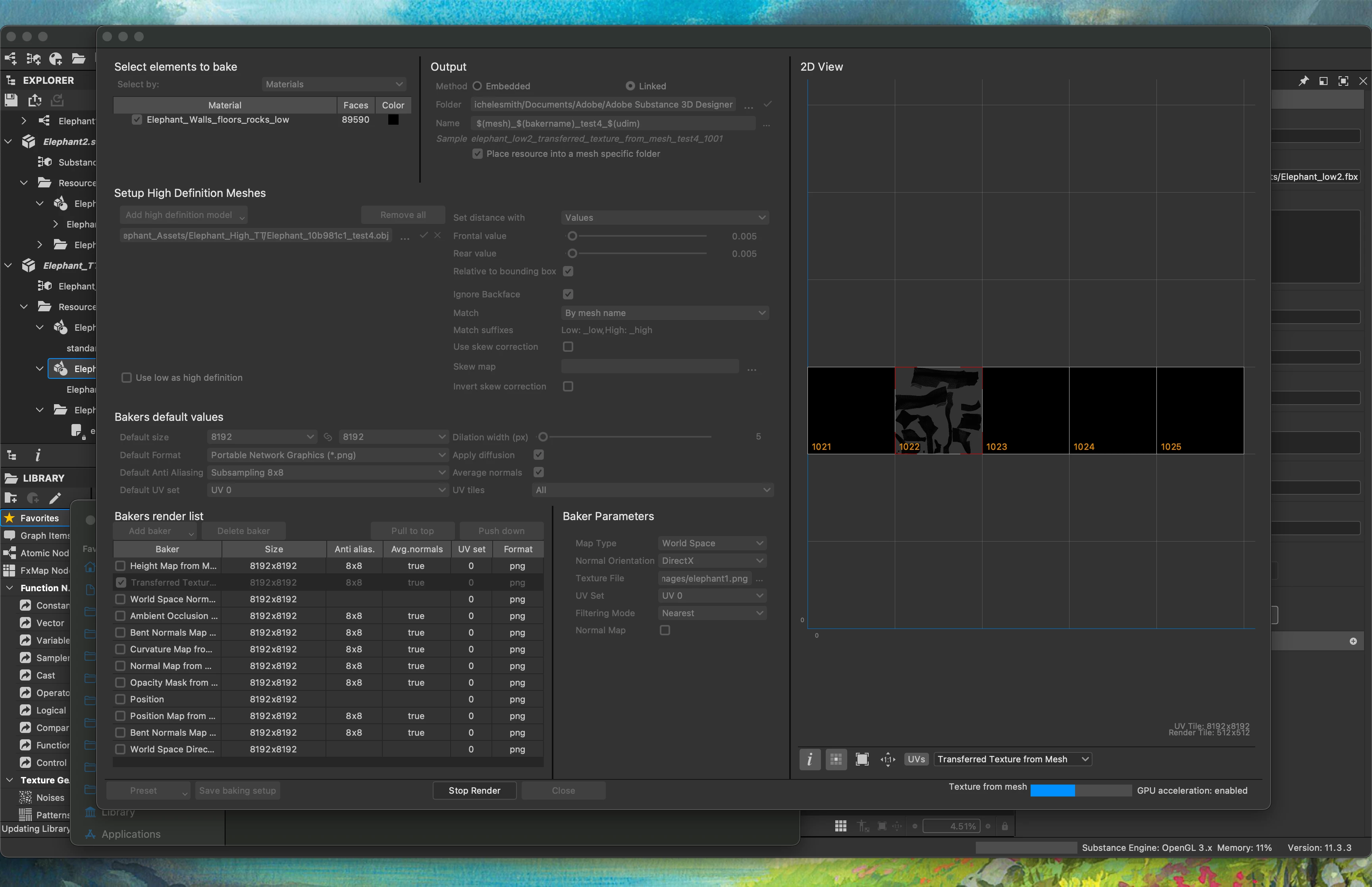Image resolution: width=1372 pixels, height=887 pixels.
Task: Click the new MDL material icon
Action: point(56,58)
